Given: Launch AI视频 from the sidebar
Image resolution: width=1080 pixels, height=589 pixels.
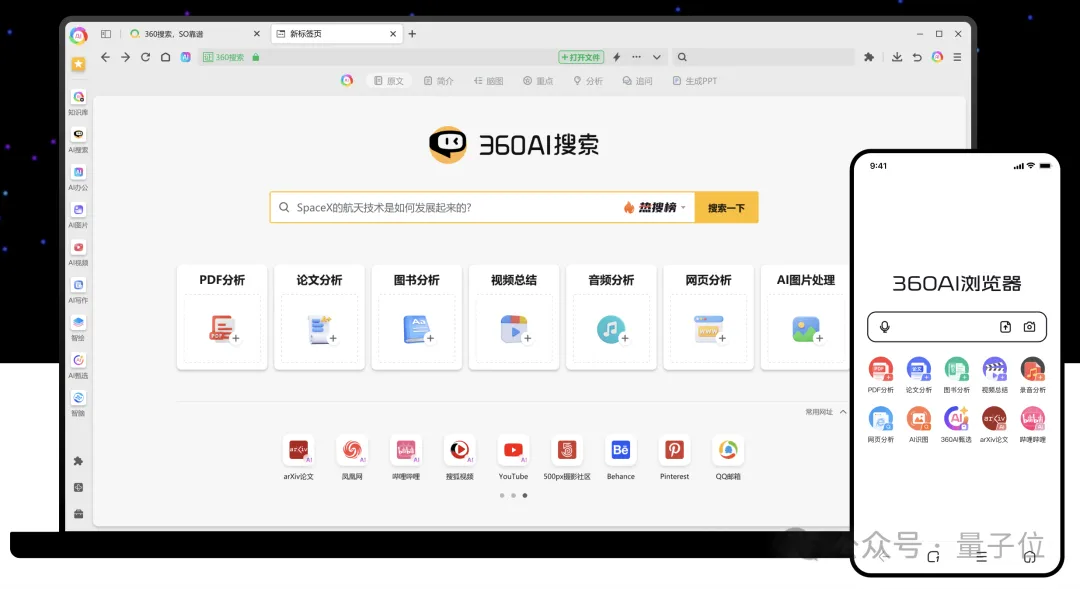Looking at the screenshot, I should pos(79,250).
